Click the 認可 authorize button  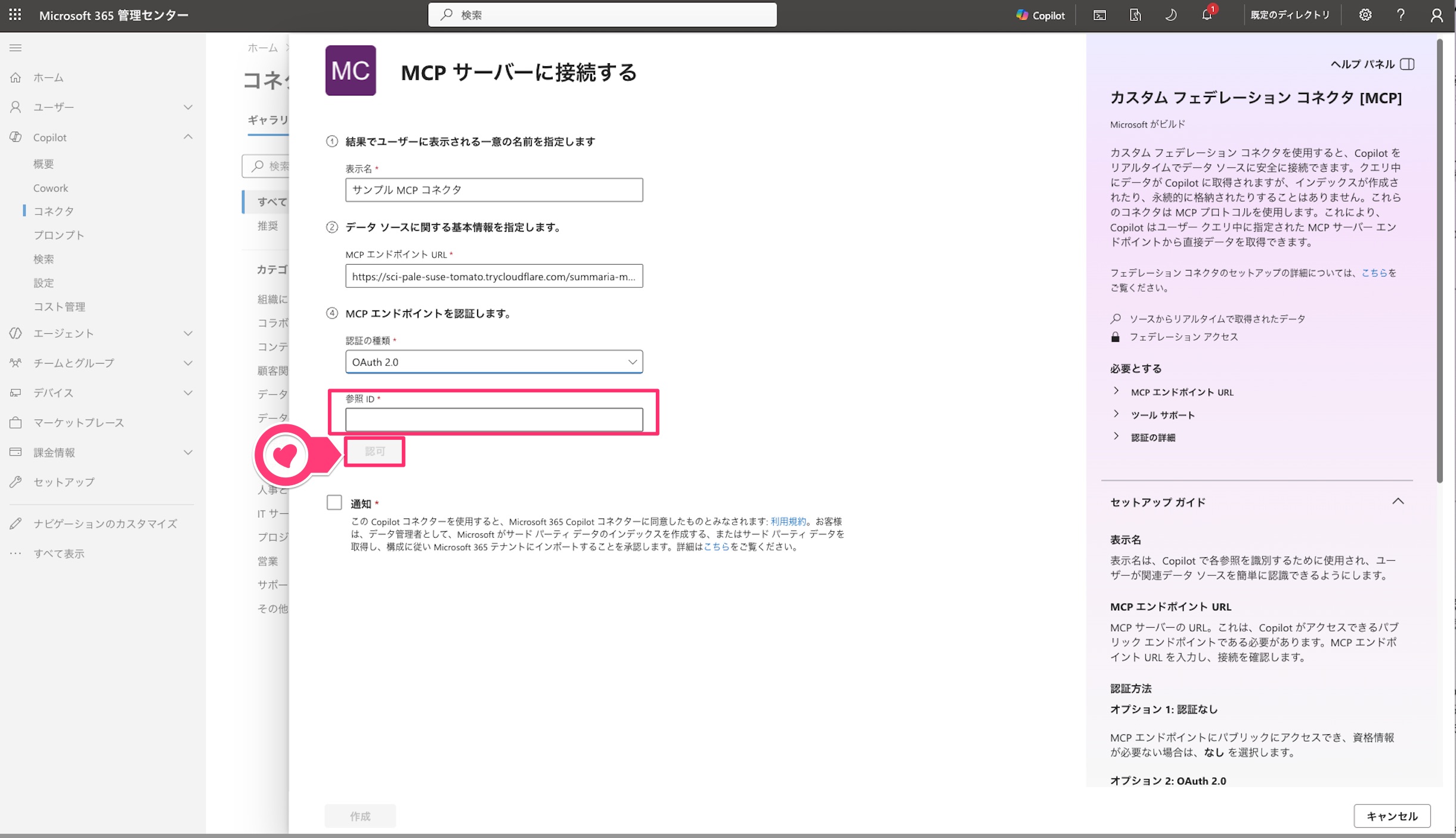pyautogui.click(x=375, y=451)
